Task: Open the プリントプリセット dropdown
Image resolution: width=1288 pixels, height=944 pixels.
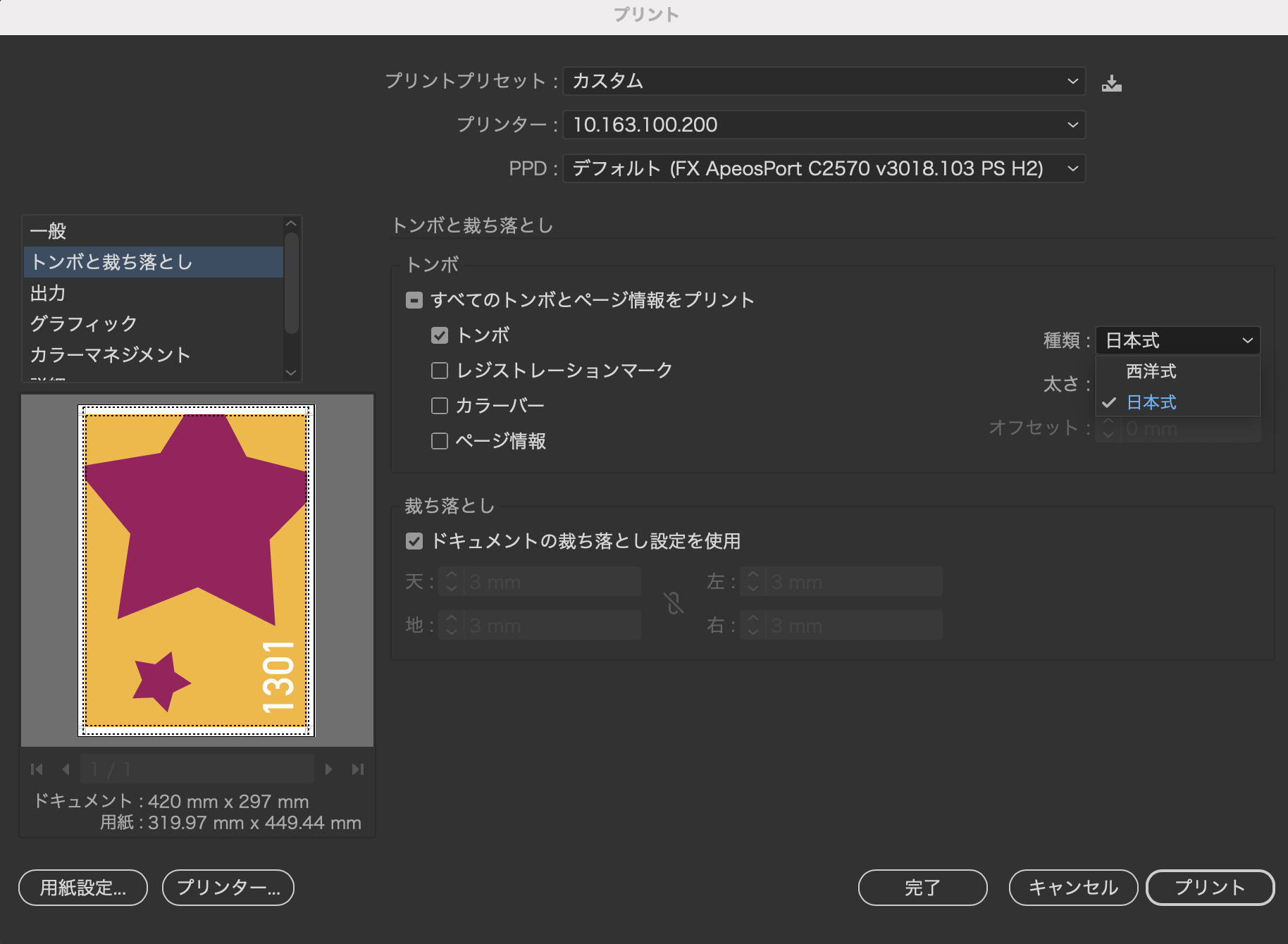Action: point(824,81)
